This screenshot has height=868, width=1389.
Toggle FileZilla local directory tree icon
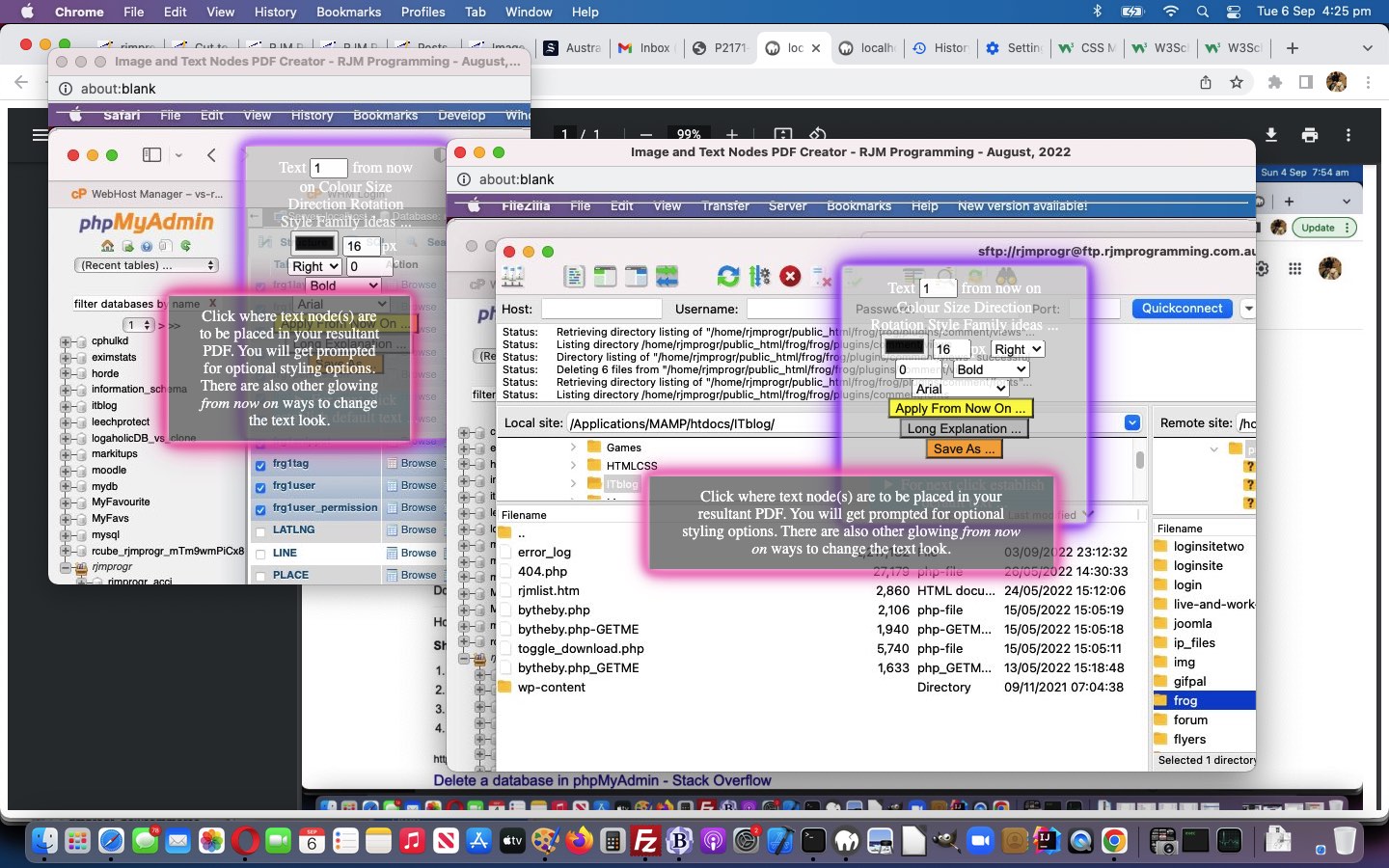[605, 277]
